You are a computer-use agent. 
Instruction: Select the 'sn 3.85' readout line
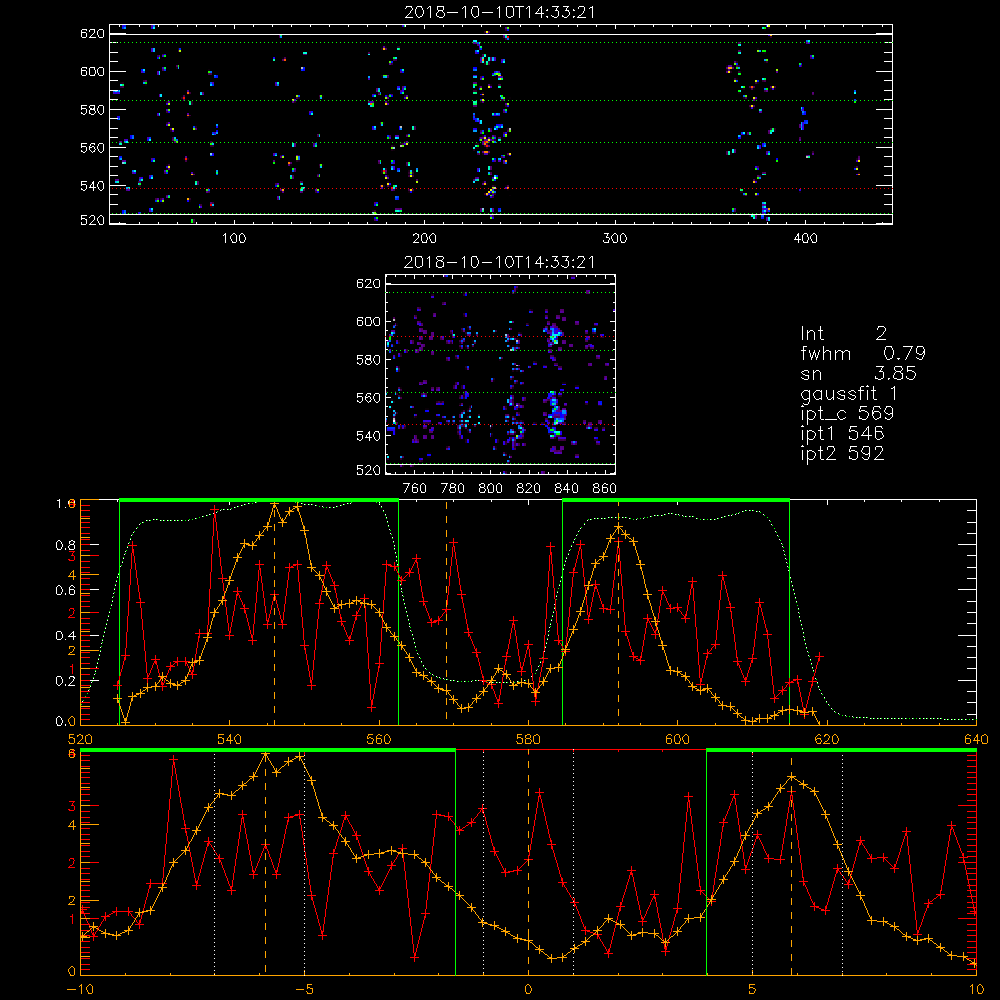click(858, 374)
